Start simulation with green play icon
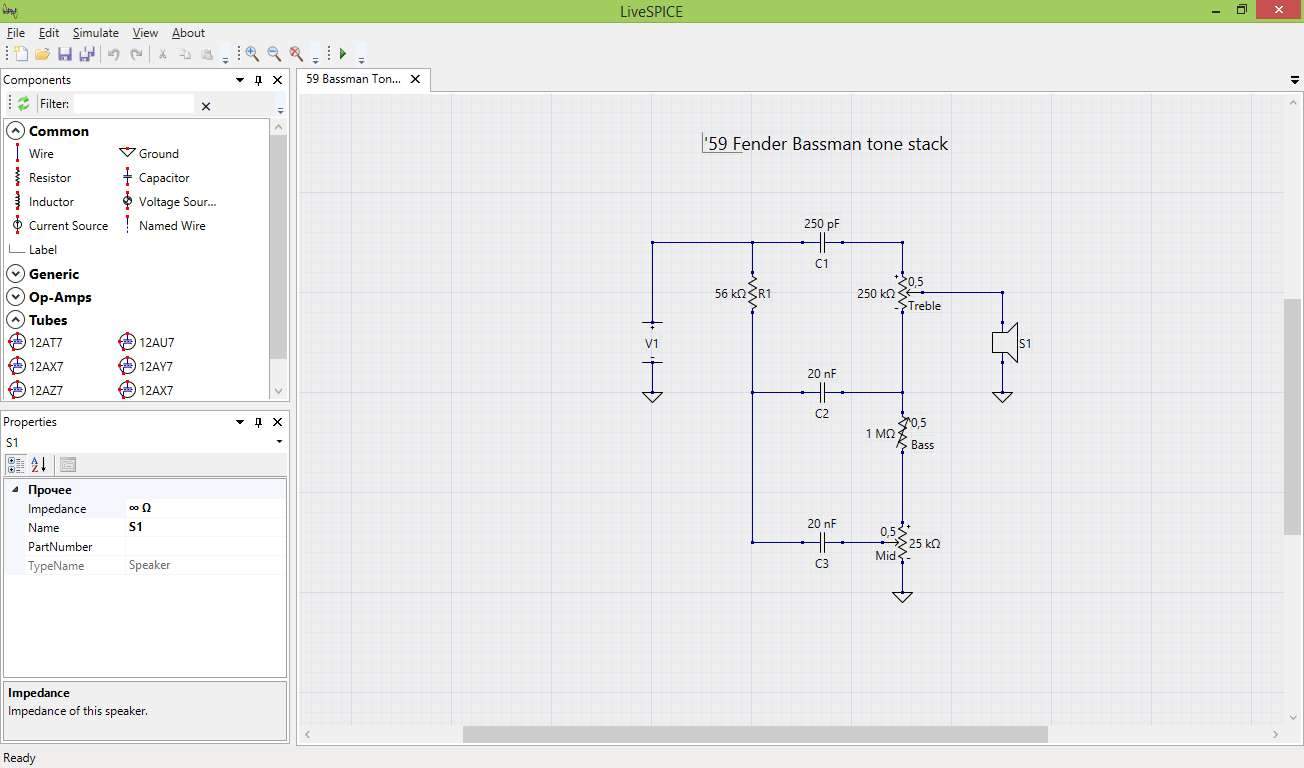Viewport: 1304px width, 768px height. [343, 54]
